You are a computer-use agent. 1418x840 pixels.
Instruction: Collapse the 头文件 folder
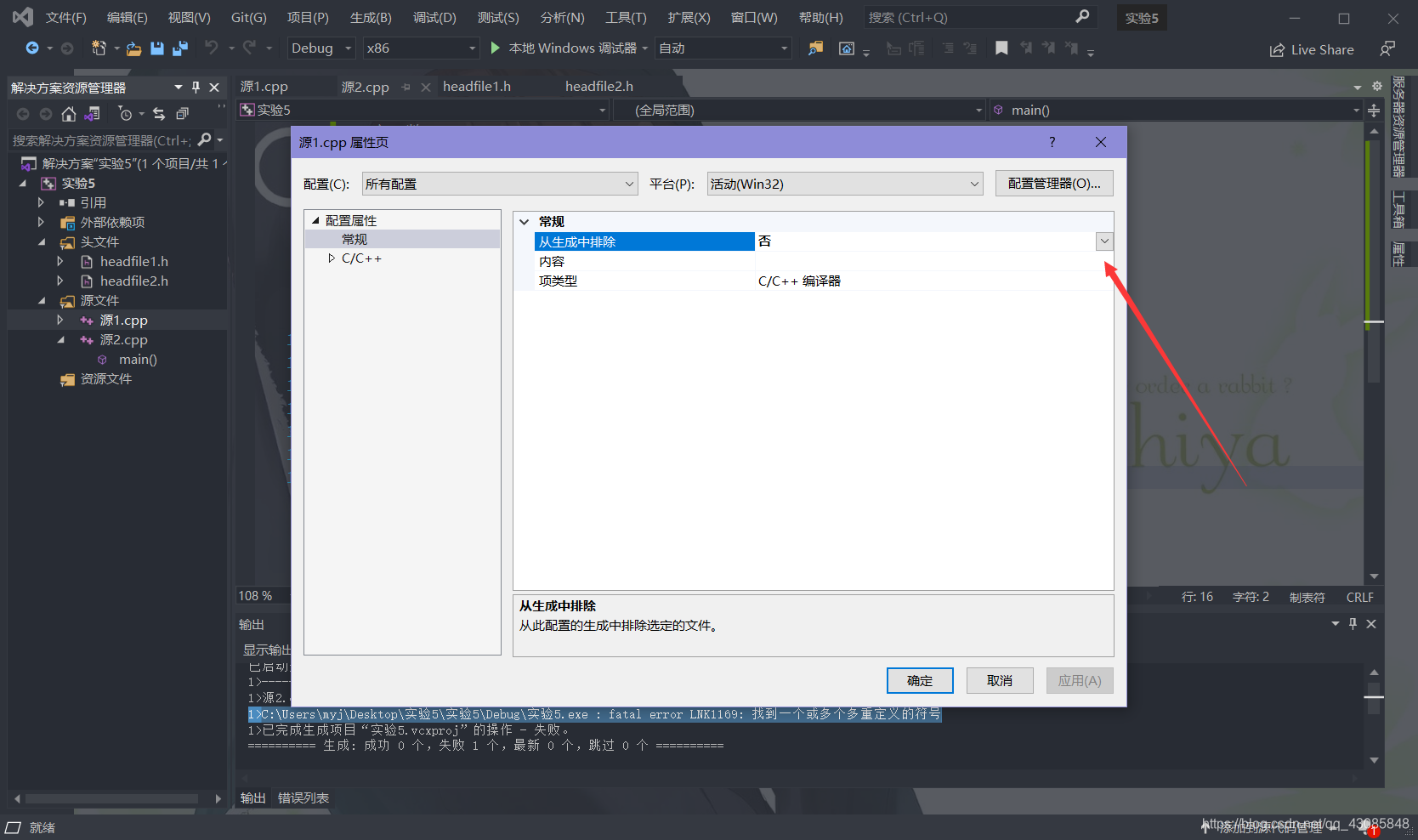(x=42, y=242)
